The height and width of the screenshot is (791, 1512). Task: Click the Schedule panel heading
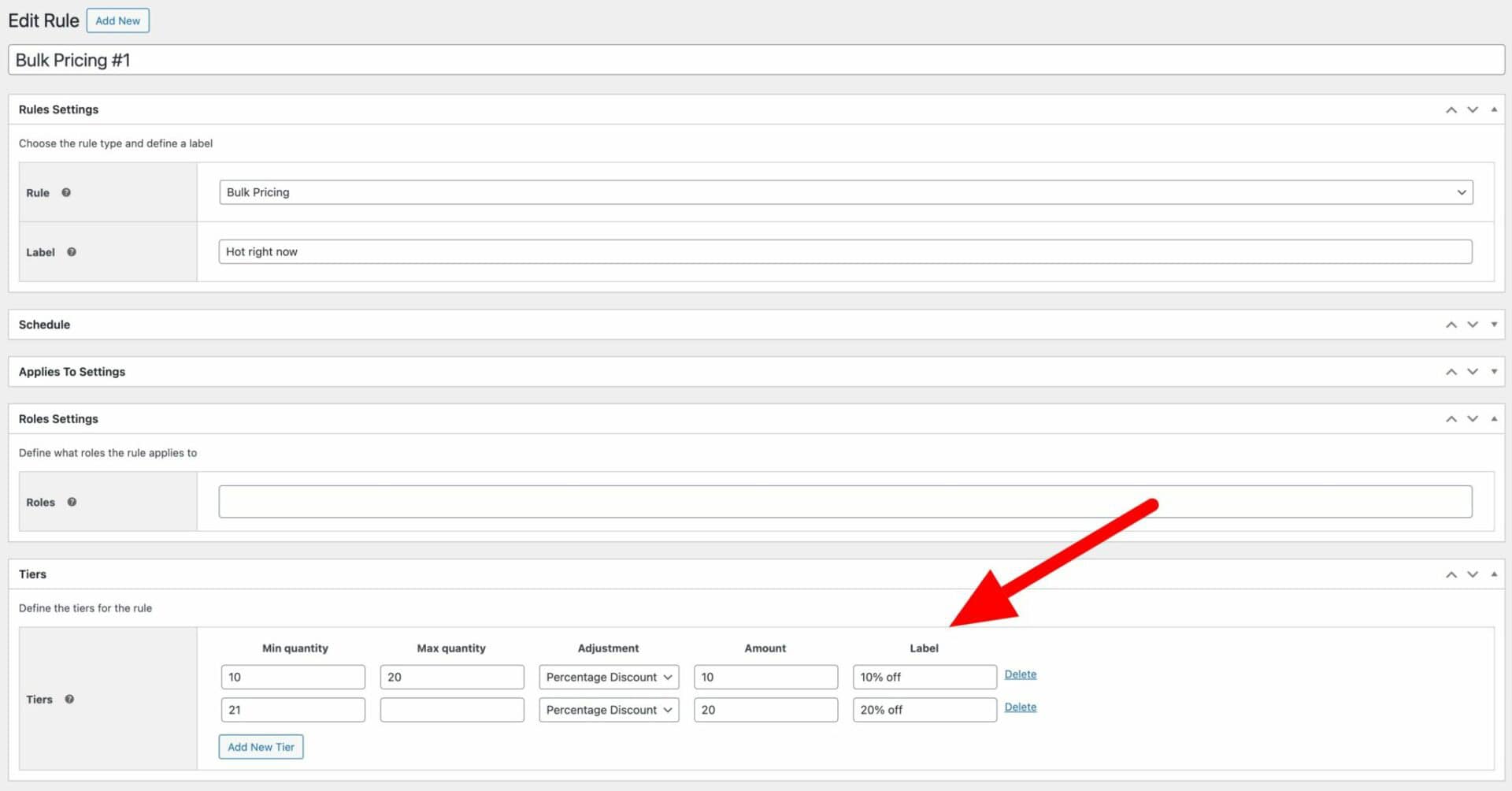pyautogui.click(x=44, y=325)
